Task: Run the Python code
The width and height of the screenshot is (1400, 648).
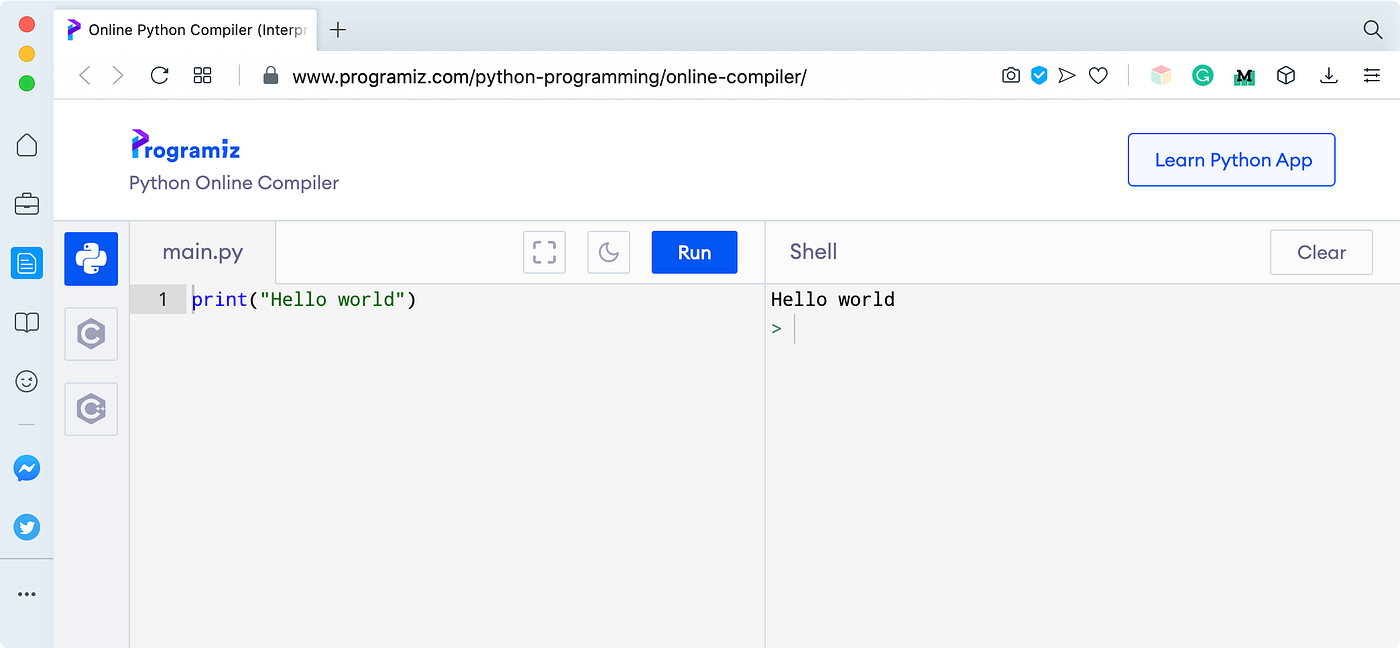Action: (694, 252)
